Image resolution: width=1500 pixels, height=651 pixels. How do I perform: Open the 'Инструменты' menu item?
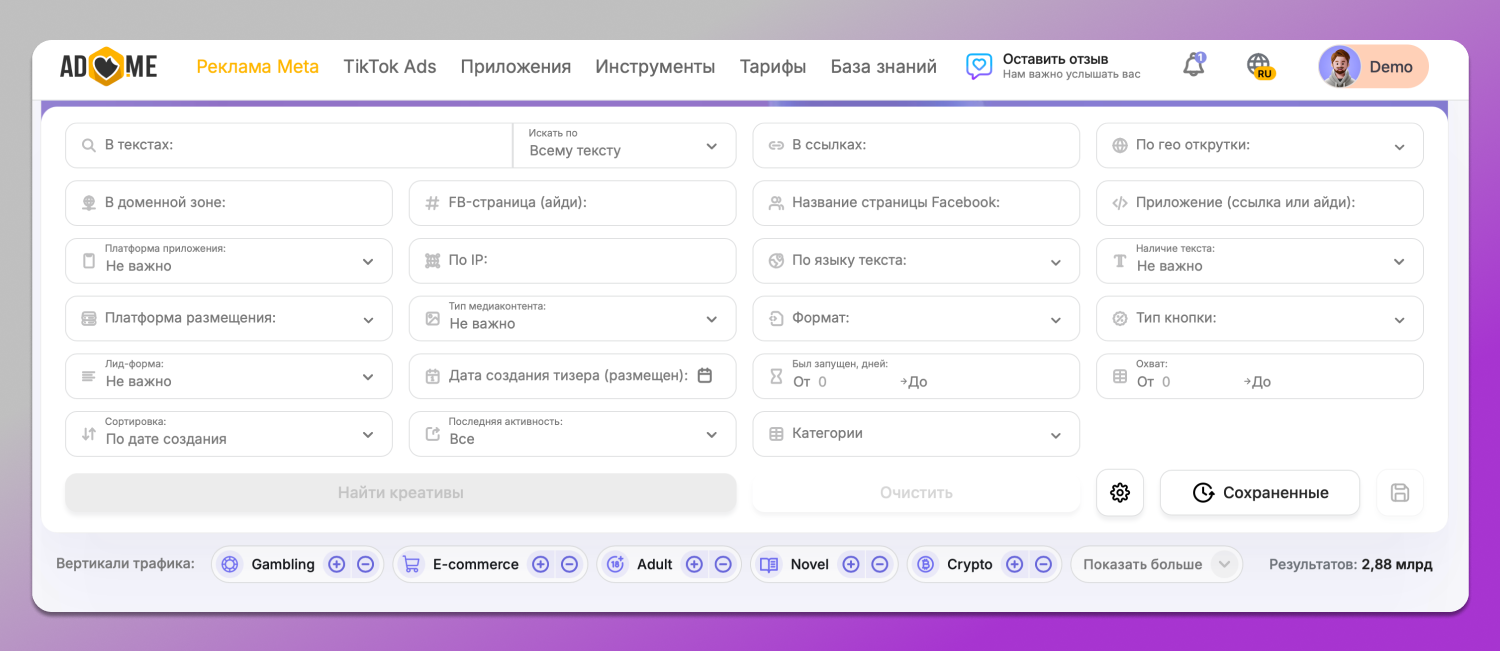[x=655, y=67]
